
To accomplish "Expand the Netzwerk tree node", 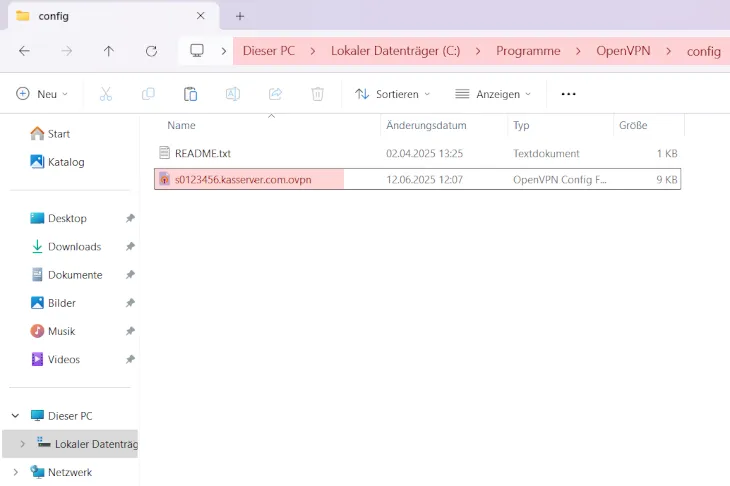I will coord(15,472).
